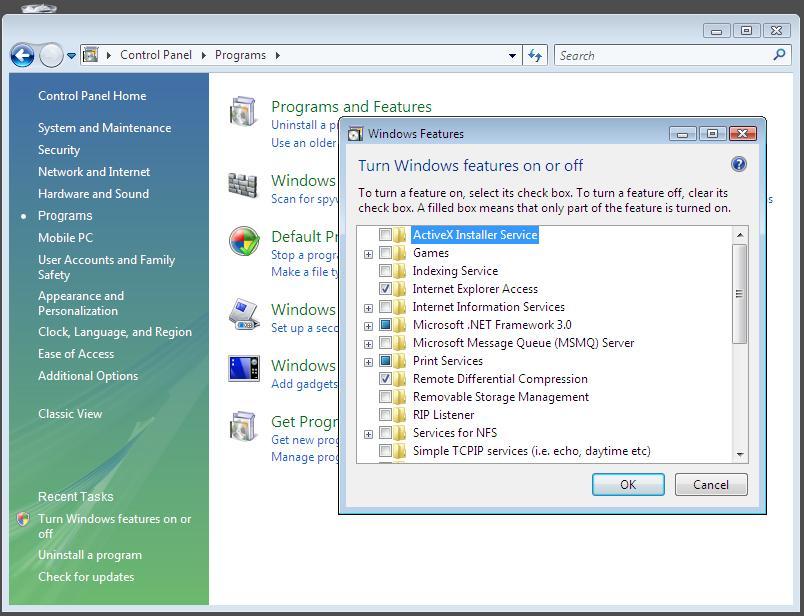Click the Search input field
The image size is (804, 616).
click(x=665, y=55)
